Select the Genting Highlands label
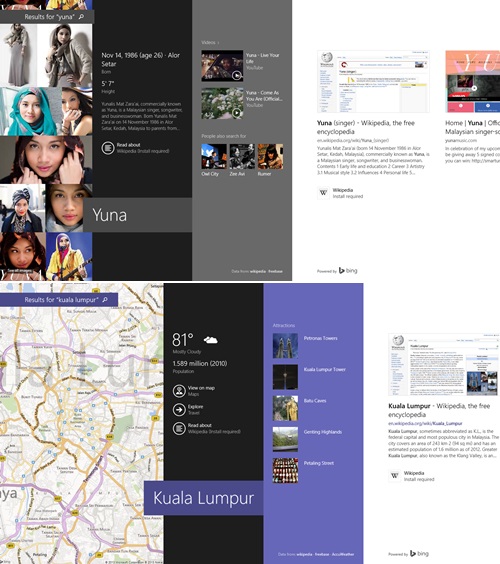Screen dimensions: 500x564 [323, 432]
